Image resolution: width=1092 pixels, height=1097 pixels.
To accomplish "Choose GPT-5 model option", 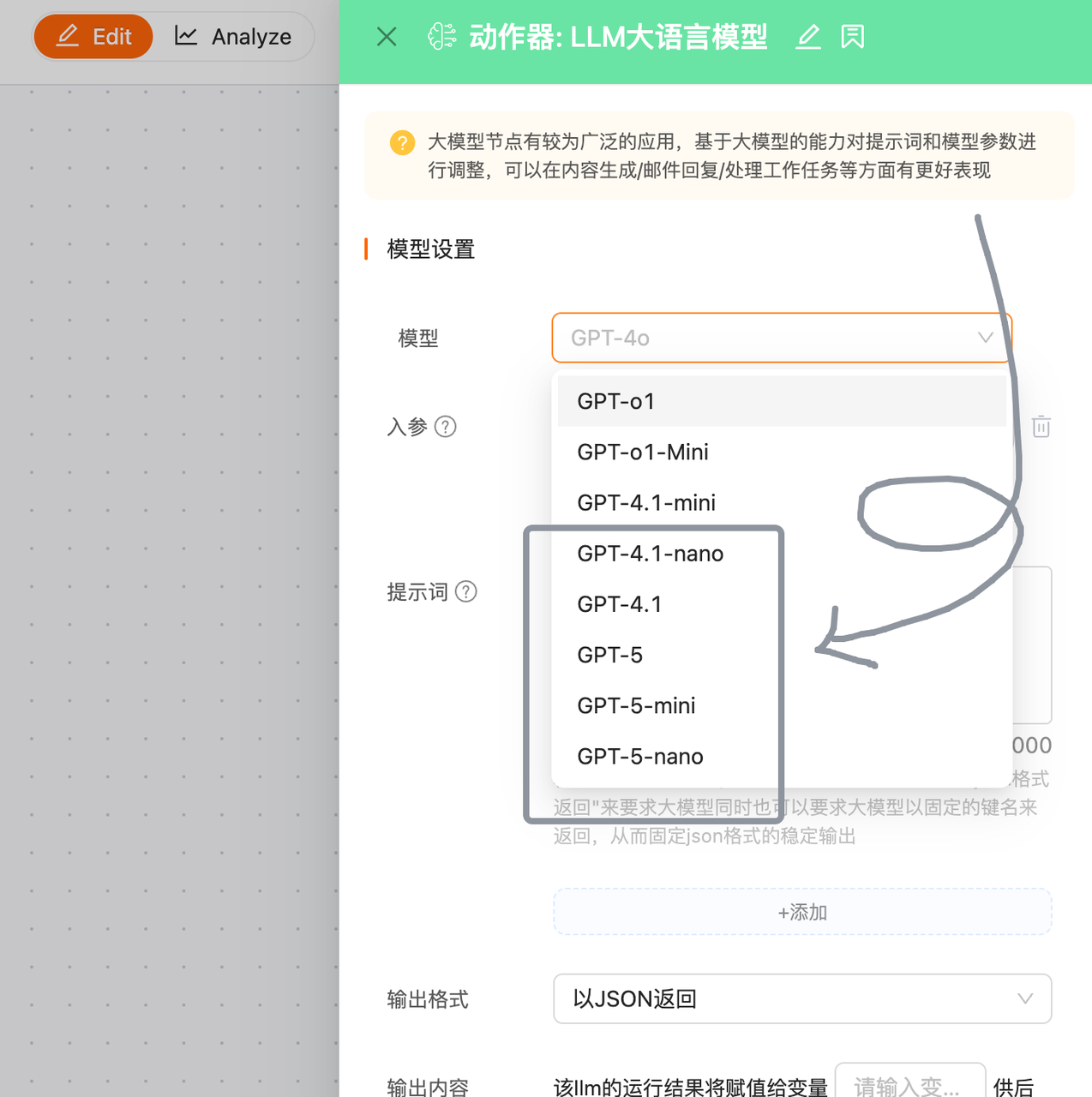I will click(781, 655).
